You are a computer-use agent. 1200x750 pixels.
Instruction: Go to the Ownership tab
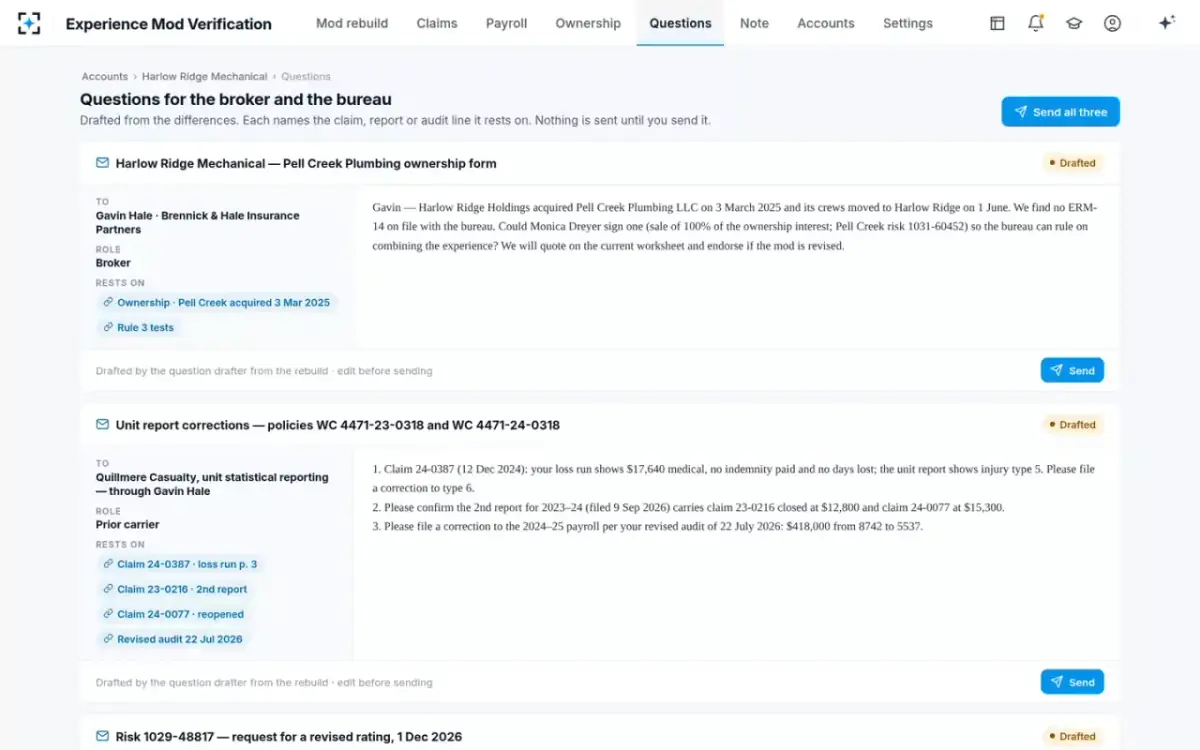coord(588,23)
